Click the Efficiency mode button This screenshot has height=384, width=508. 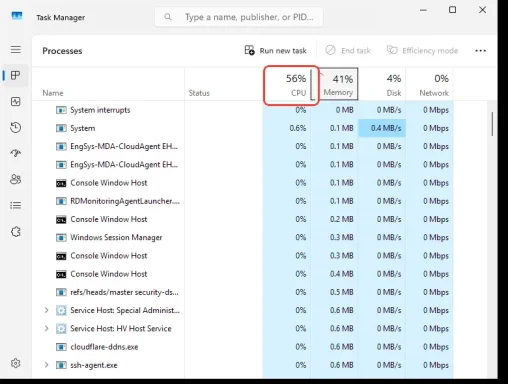[x=422, y=51]
